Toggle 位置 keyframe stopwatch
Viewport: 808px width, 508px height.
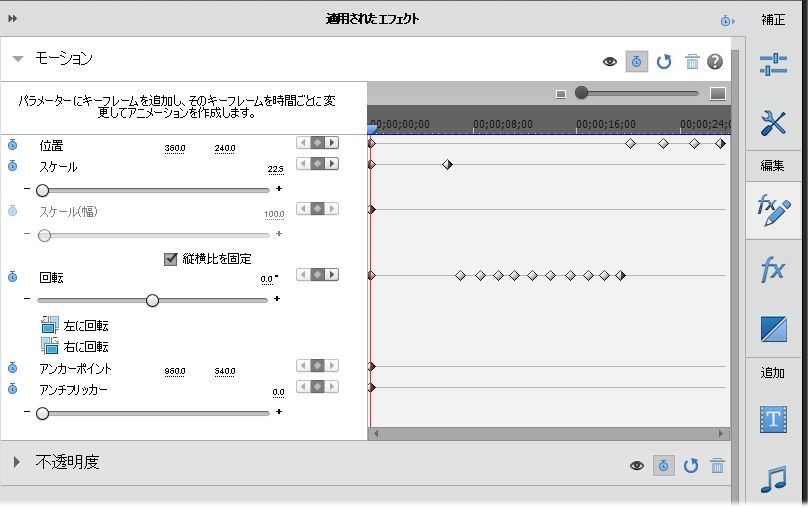pos(13,145)
